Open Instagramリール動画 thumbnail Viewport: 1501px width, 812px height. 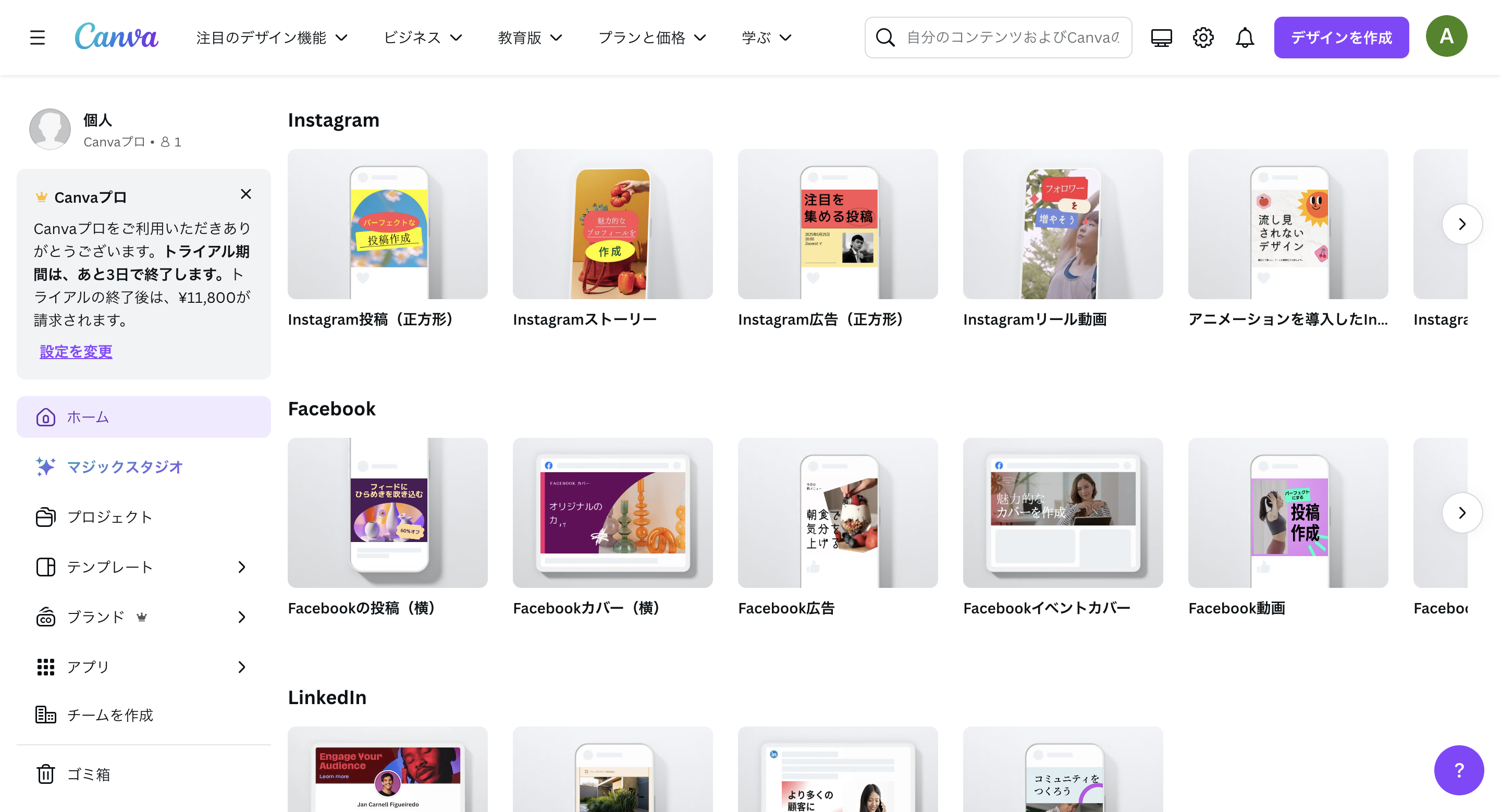click(x=1063, y=224)
